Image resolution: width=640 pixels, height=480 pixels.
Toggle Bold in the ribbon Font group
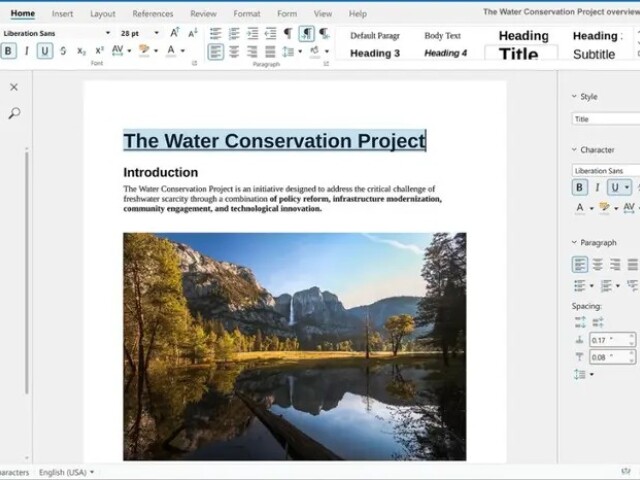pyautogui.click(x=8, y=51)
